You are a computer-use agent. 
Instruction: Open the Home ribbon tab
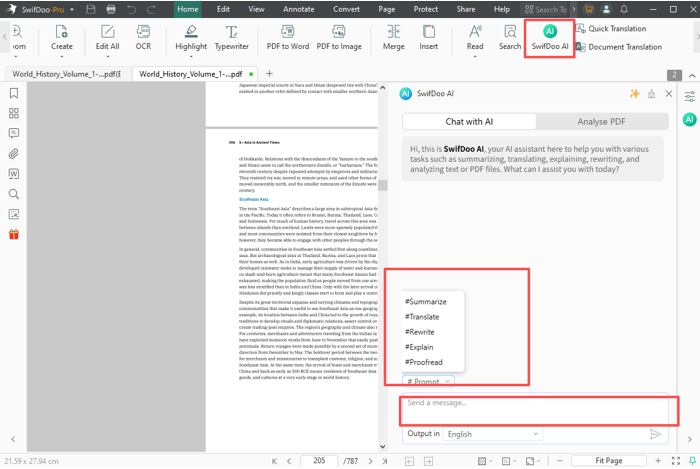188,9
